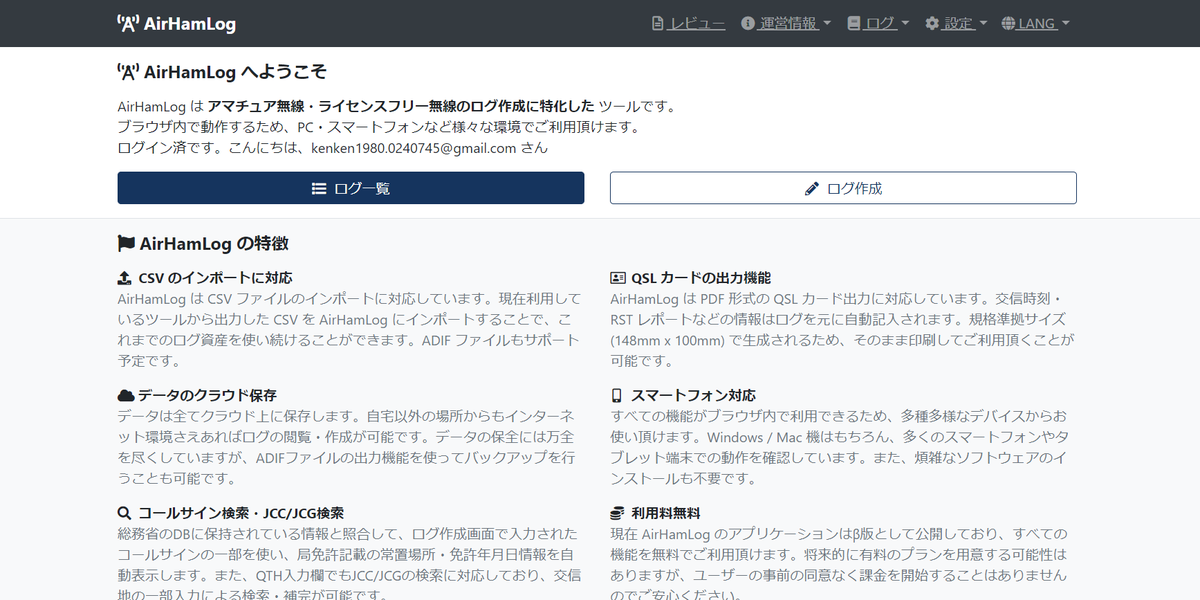Open the ログ一覧 log list button
The image size is (1200, 600).
point(351,188)
